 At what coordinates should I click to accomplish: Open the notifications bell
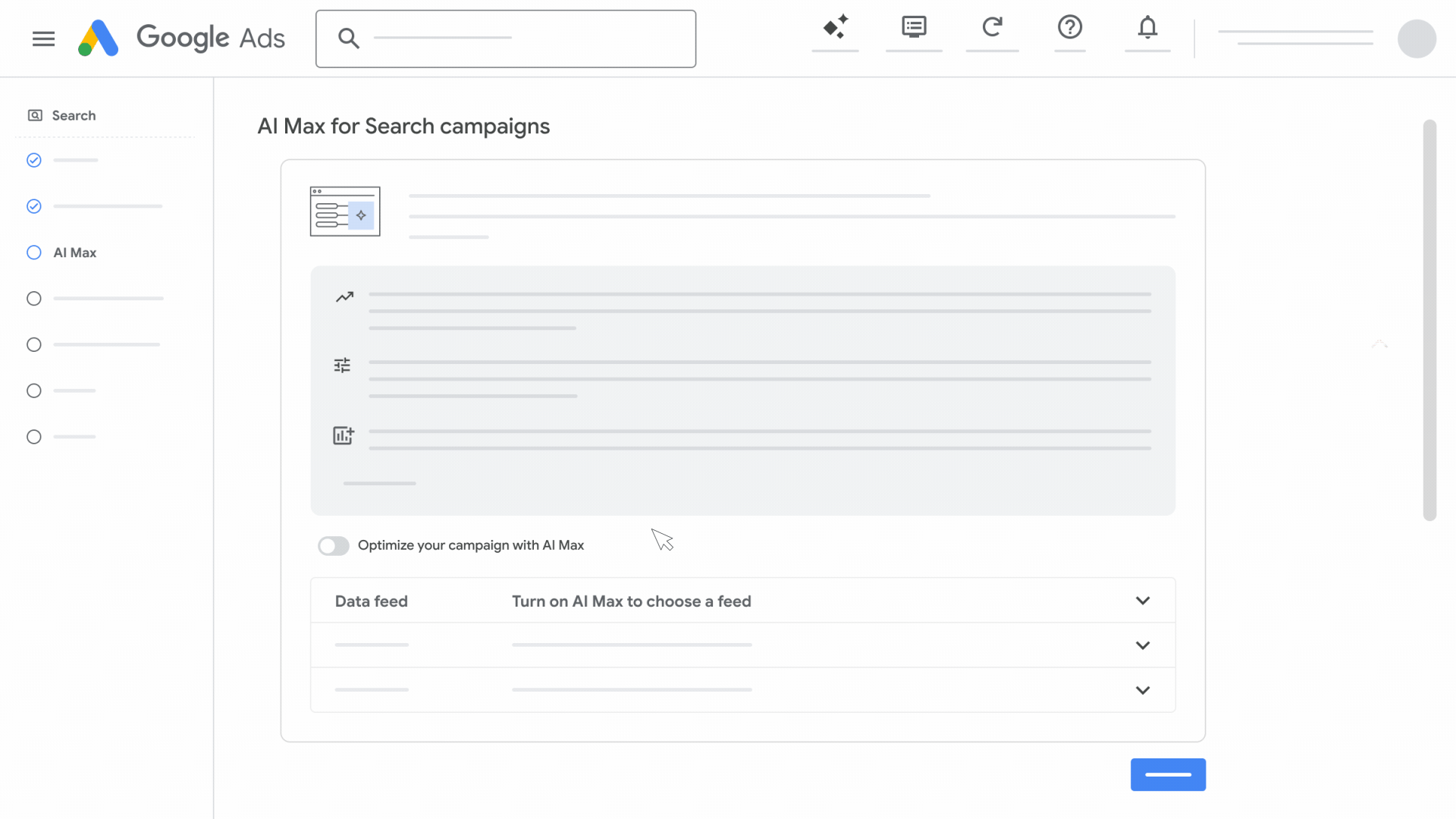(1147, 27)
